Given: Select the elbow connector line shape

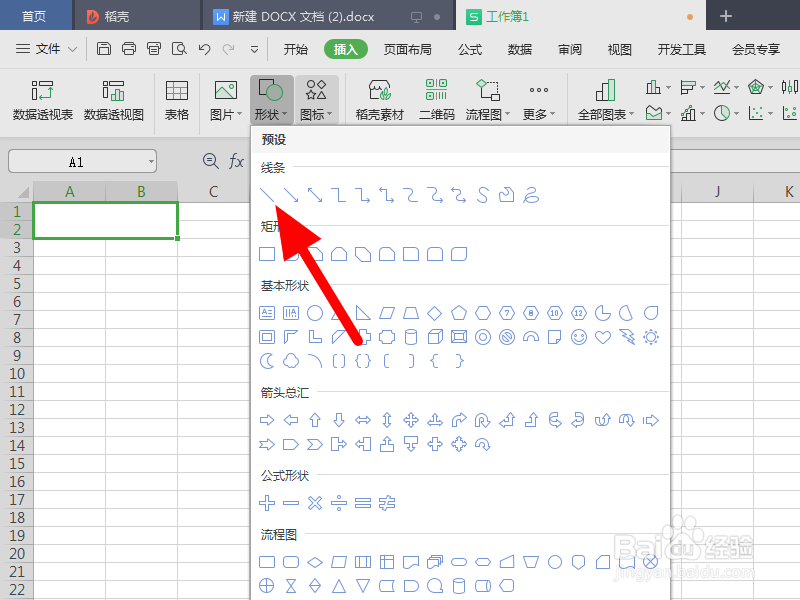Looking at the screenshot, I should tap(339, 195).
